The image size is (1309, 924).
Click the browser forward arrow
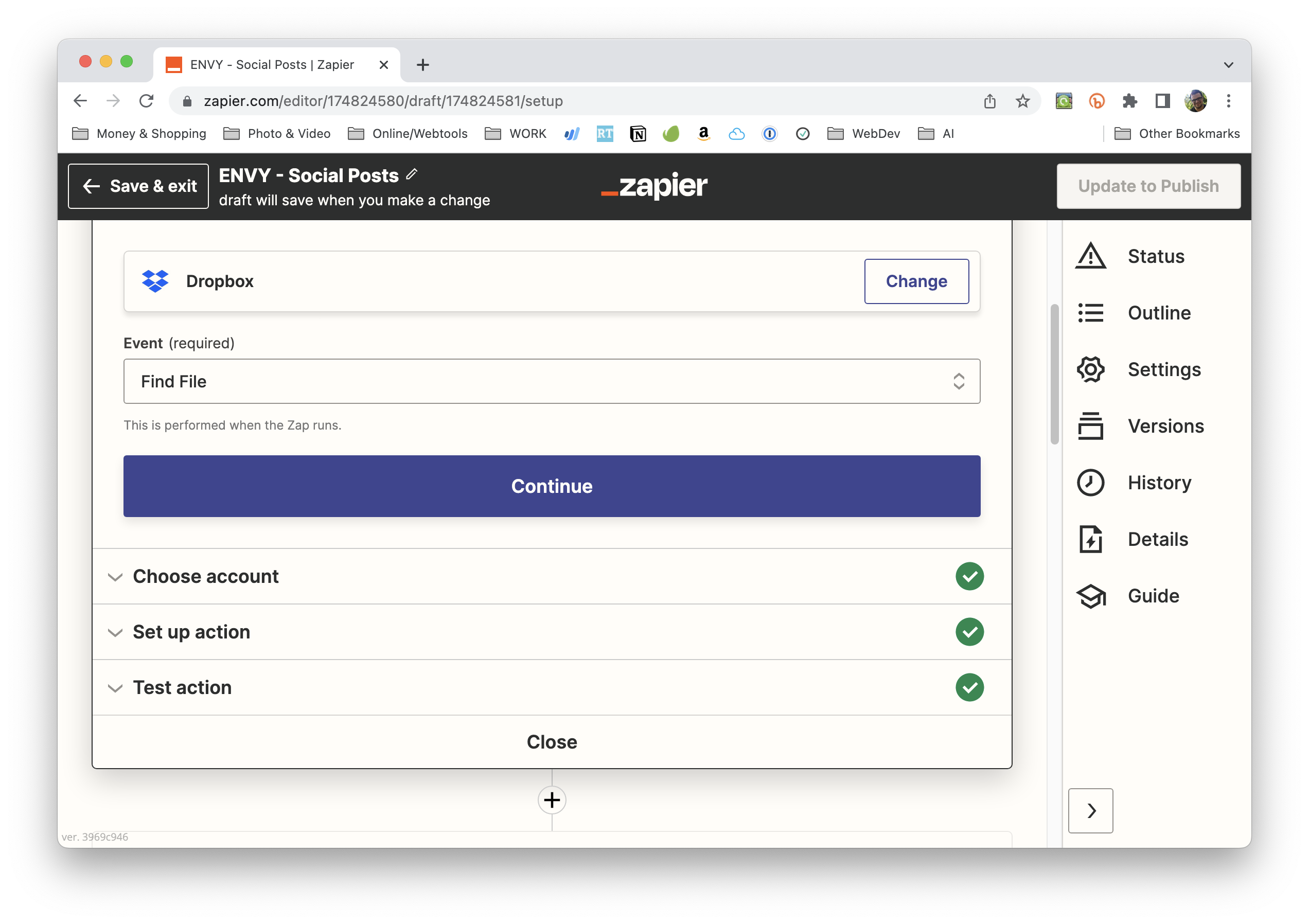point(113,101)
